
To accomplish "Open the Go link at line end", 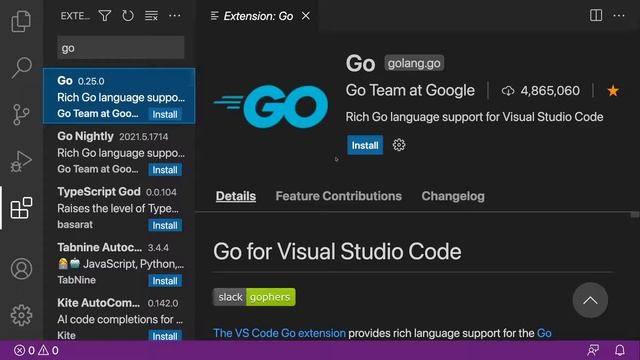I will 544,333.
